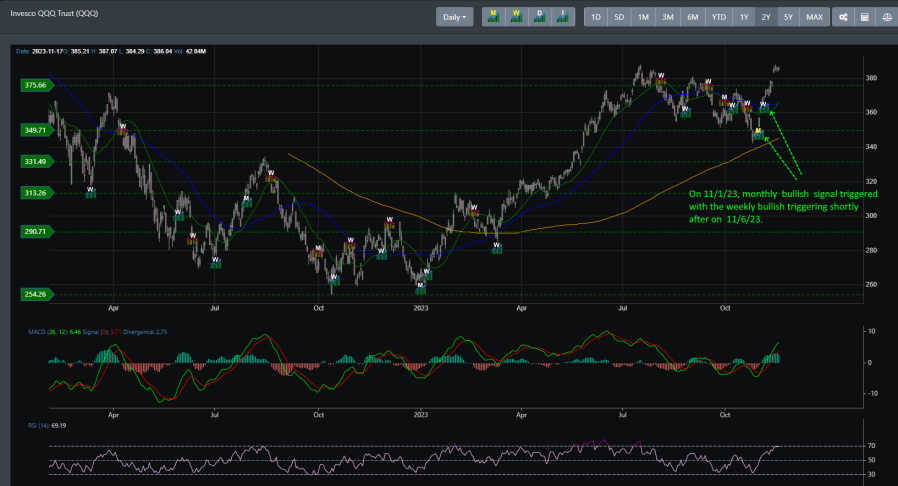Click the 254.26 price level tag
898x486 pixels.
(36, 294)
